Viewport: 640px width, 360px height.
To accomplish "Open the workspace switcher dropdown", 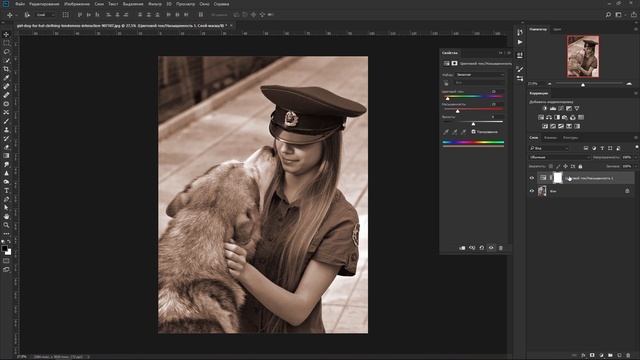I will click(619, 15).
